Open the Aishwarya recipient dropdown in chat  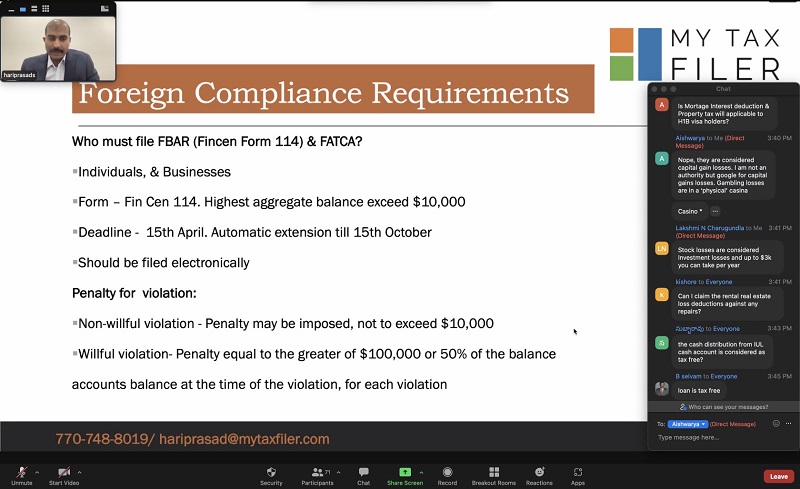[687, 424]
